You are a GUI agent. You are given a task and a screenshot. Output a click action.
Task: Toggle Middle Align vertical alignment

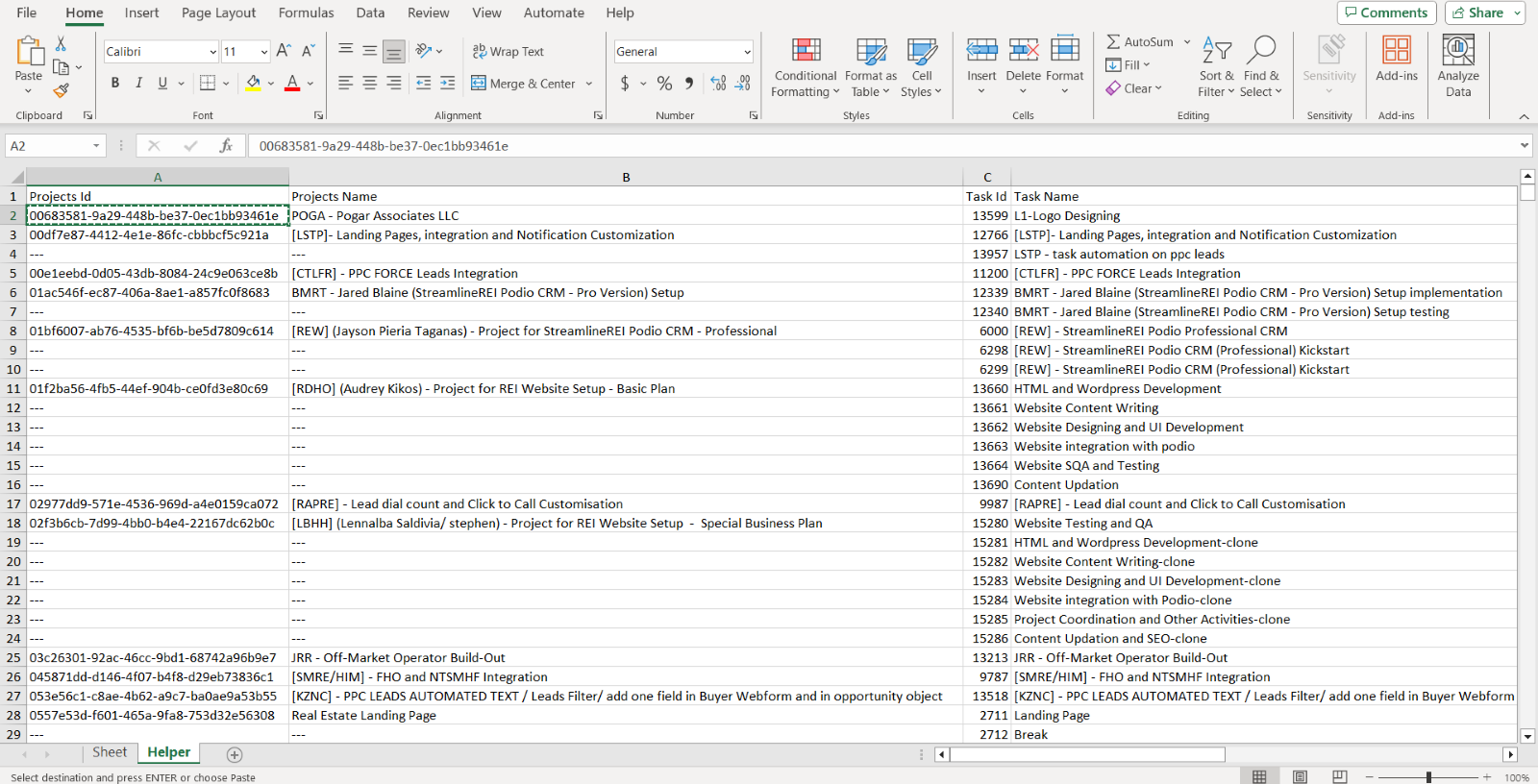click(x=370, y=51)
